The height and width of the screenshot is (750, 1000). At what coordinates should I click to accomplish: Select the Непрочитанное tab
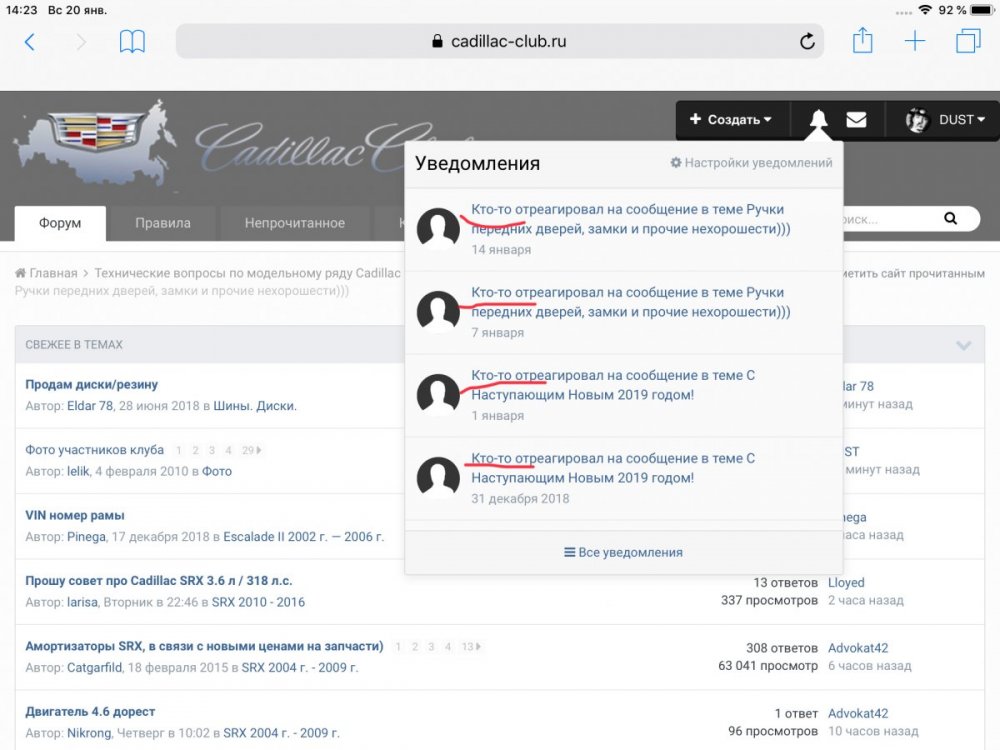point(295,223)
